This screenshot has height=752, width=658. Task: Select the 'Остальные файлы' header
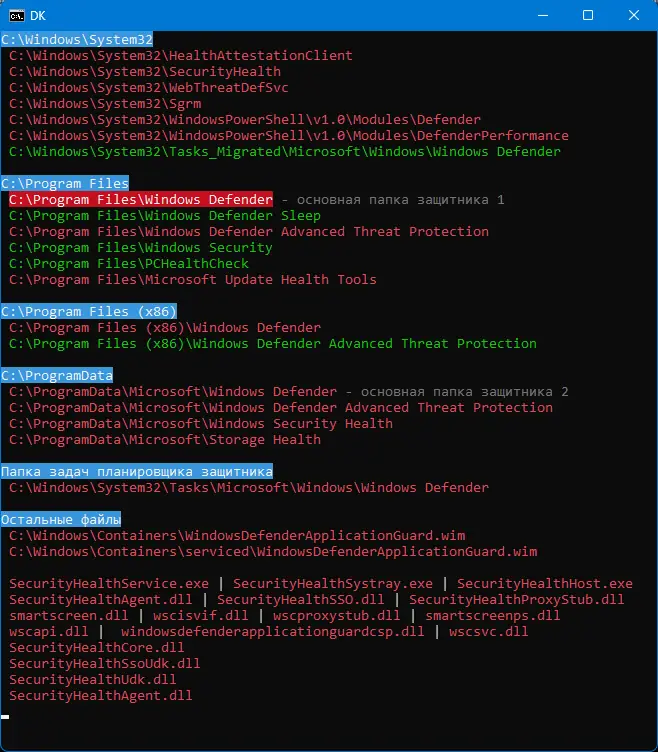[61, 519]
